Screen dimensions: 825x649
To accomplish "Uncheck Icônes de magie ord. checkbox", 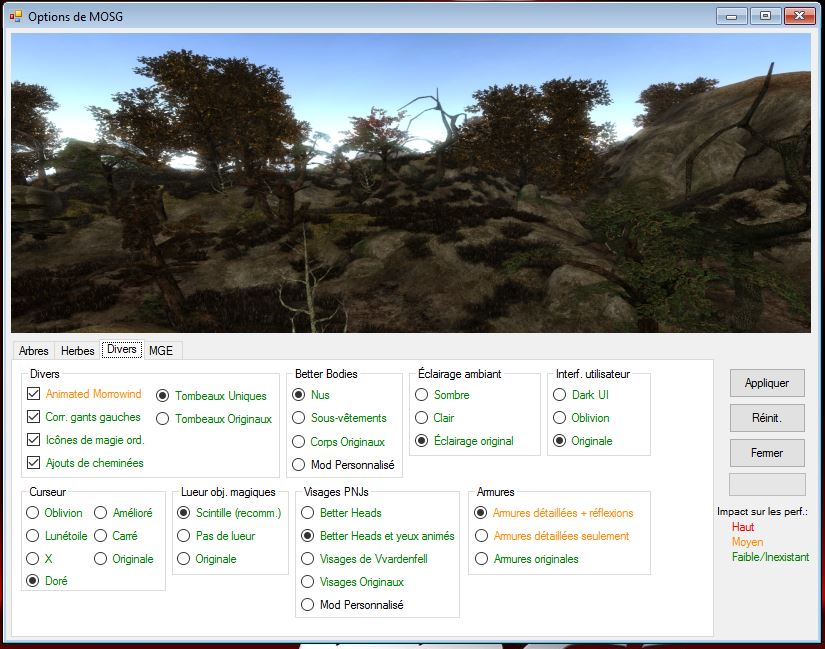I will pos(34,440).
